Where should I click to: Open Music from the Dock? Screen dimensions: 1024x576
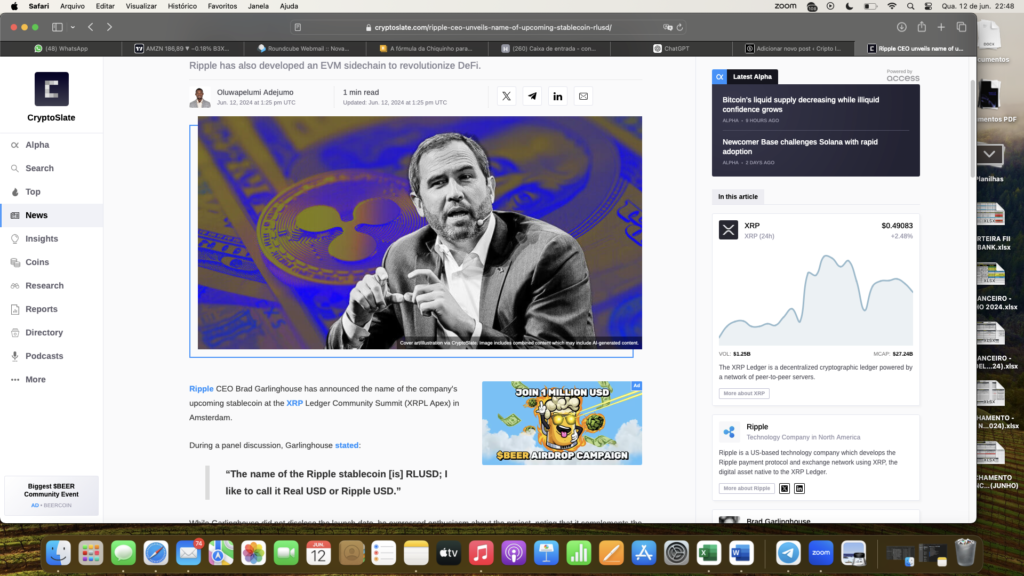coord(481,553)
